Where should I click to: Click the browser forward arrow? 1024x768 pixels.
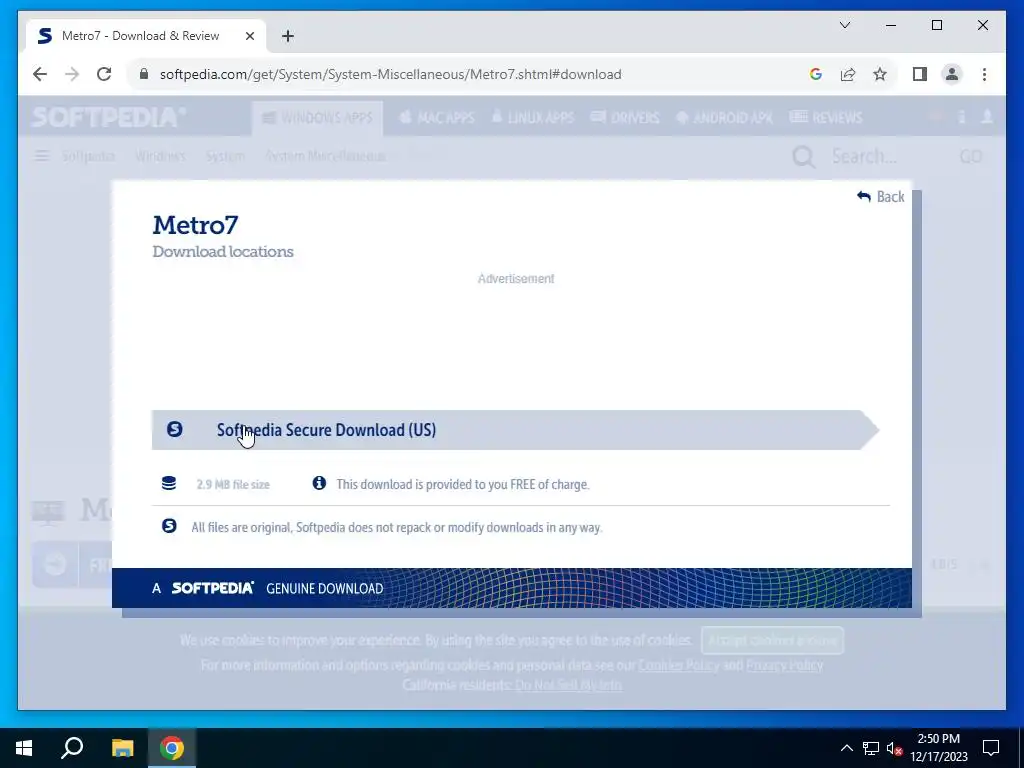point(72,74)
